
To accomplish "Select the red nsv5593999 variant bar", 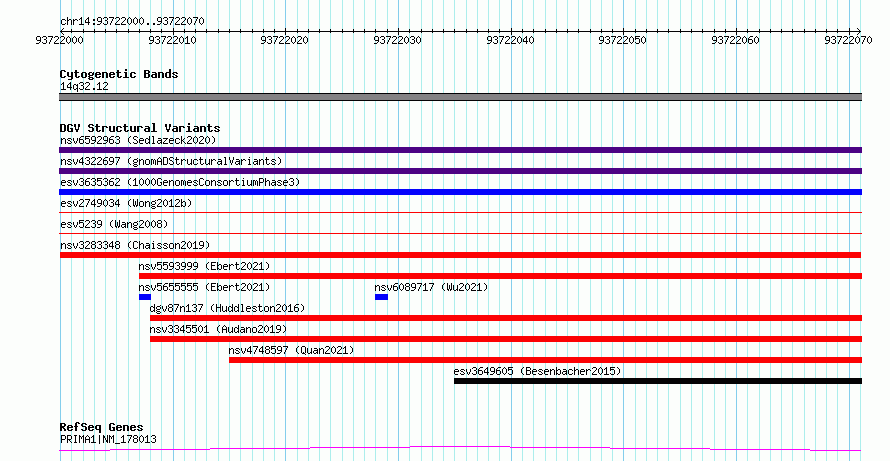I will (x=500, y=276).
